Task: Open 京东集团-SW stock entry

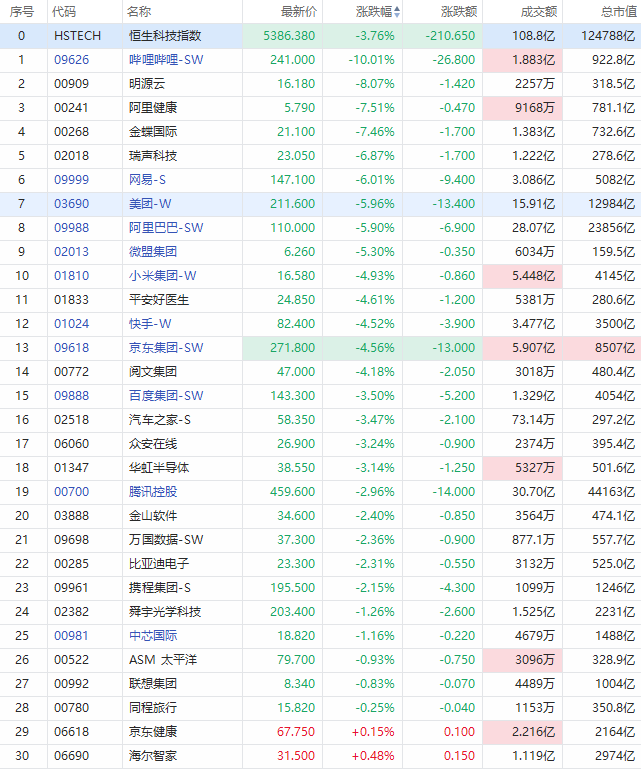Action: point(166,348)
